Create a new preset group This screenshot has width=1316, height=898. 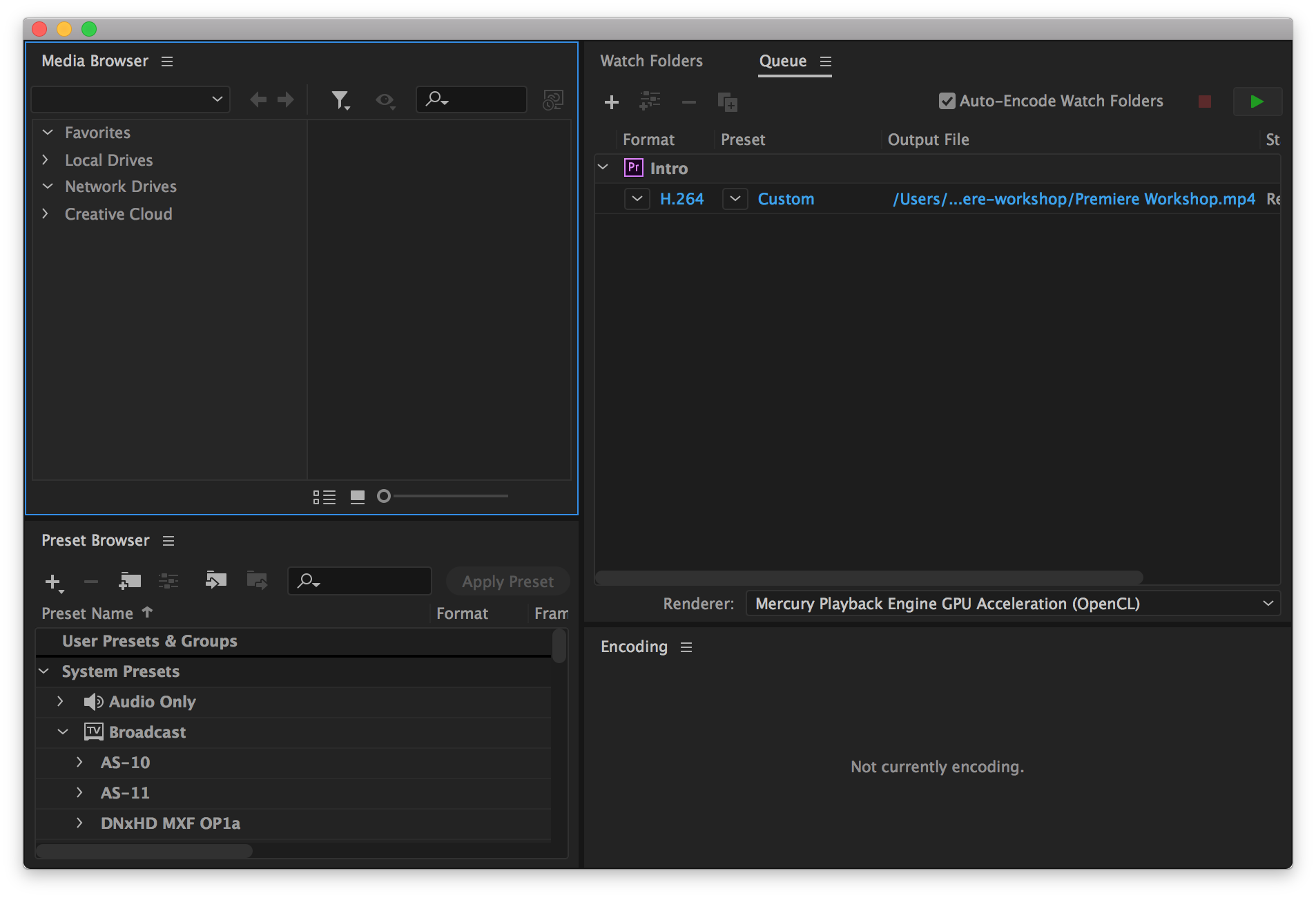click(x=129, y=581)
